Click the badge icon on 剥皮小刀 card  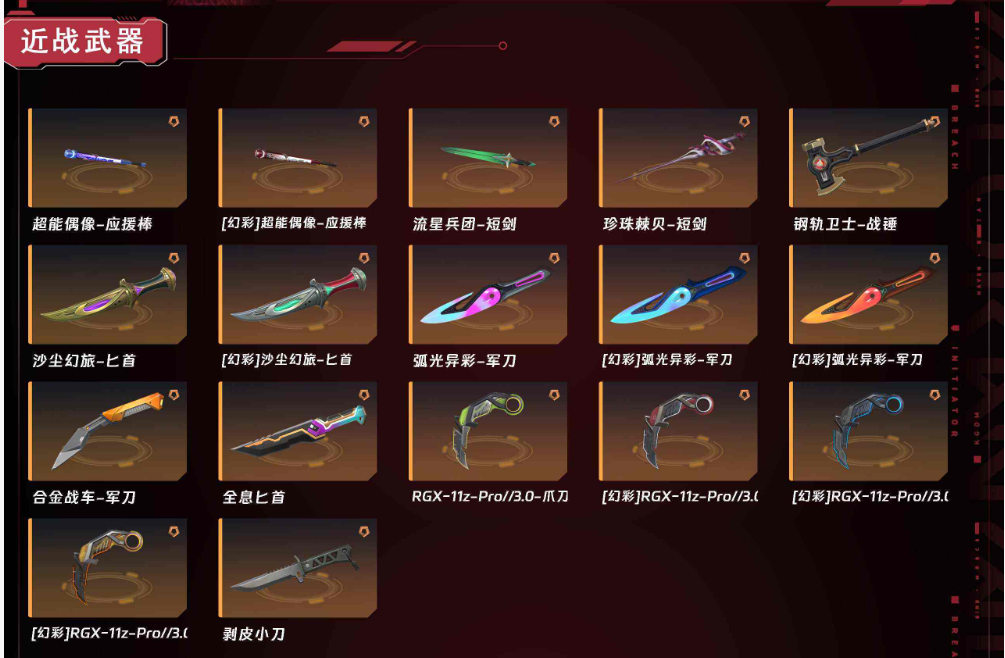point(364,532)
